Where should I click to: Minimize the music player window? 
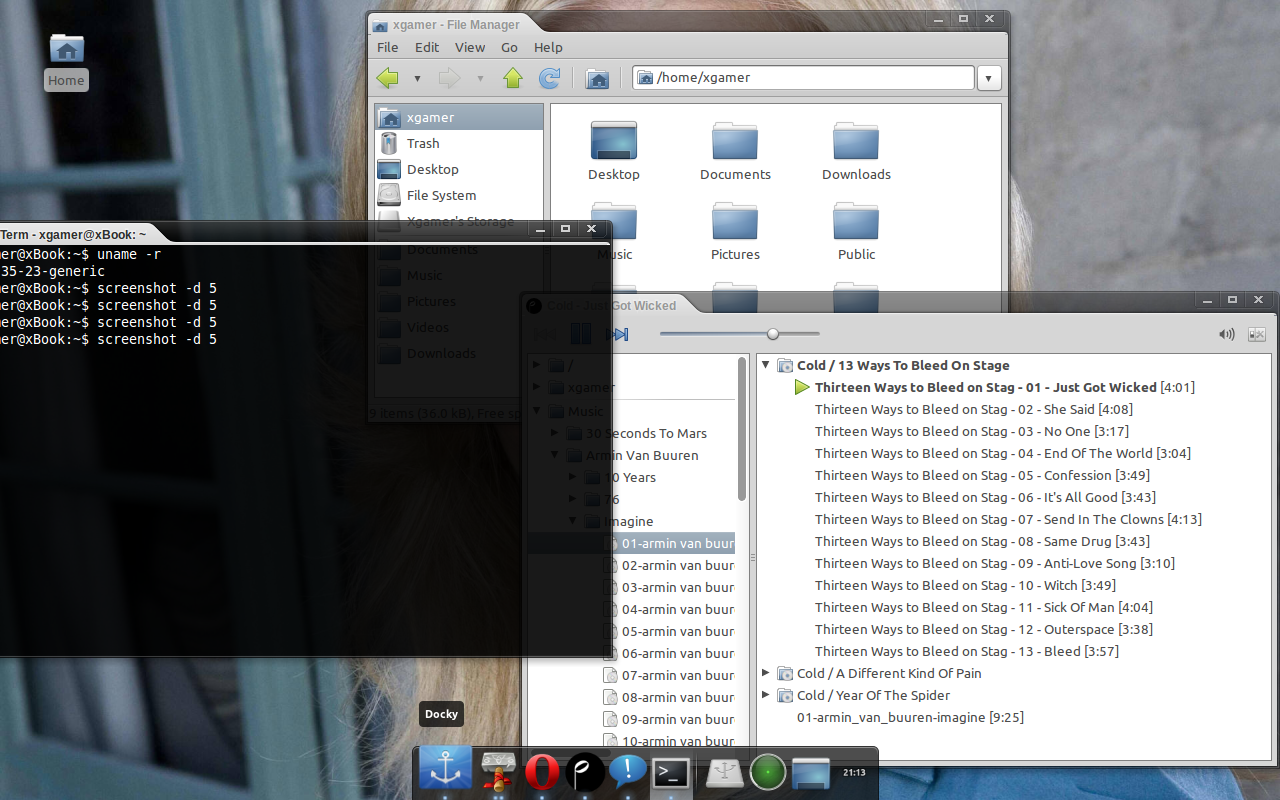coord(1206,299)
